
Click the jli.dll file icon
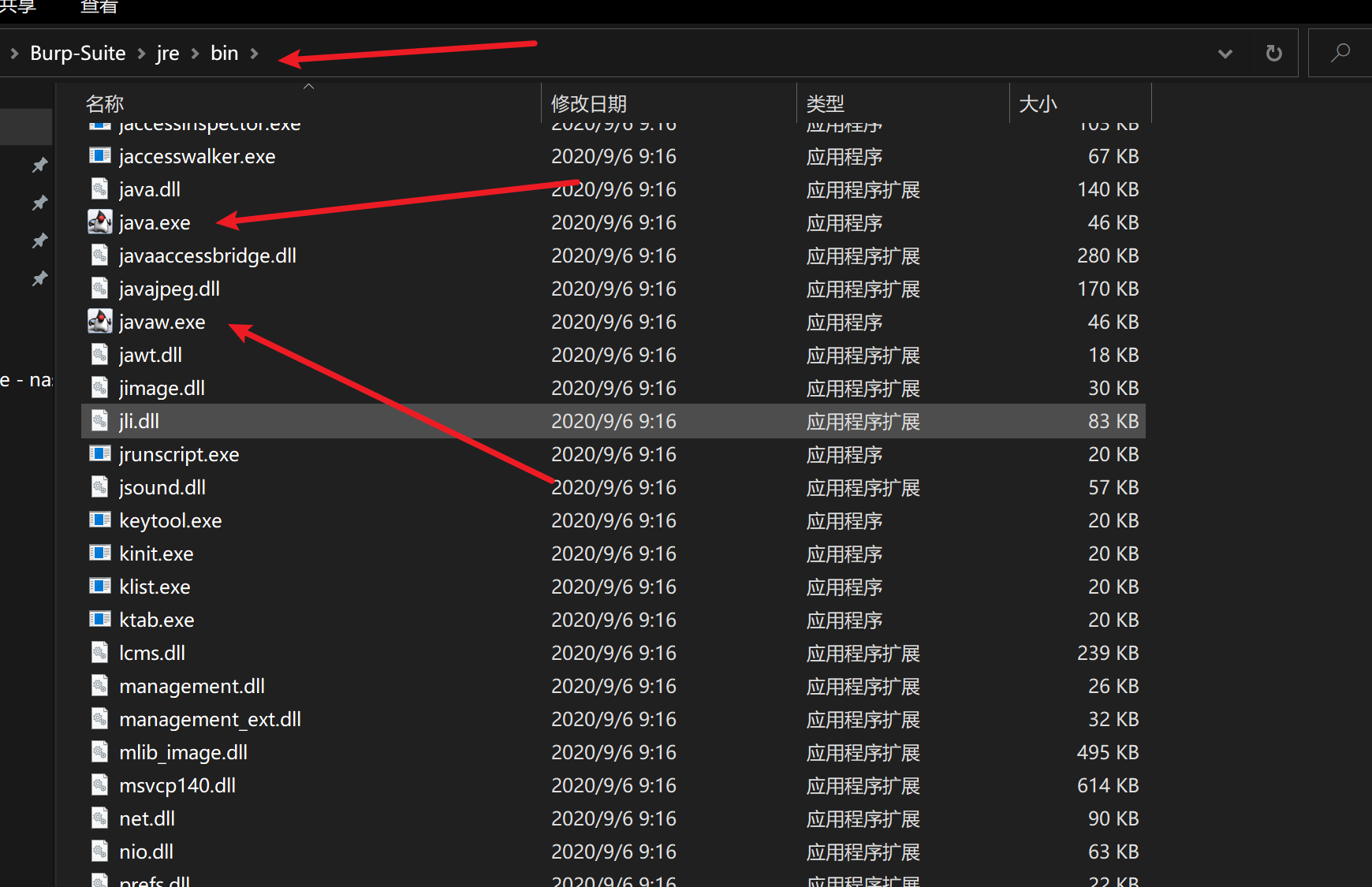pyautogui.click(x=100, y=421)
